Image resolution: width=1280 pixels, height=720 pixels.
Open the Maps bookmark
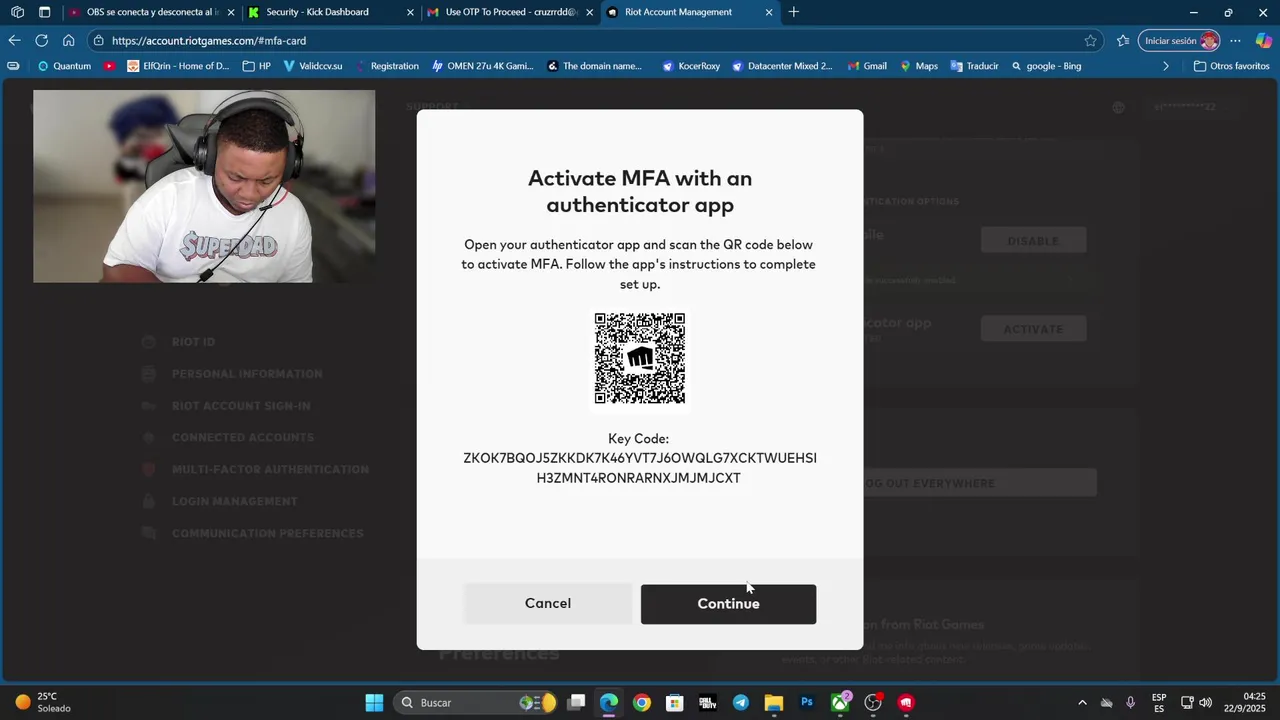(x=919, y=66)
